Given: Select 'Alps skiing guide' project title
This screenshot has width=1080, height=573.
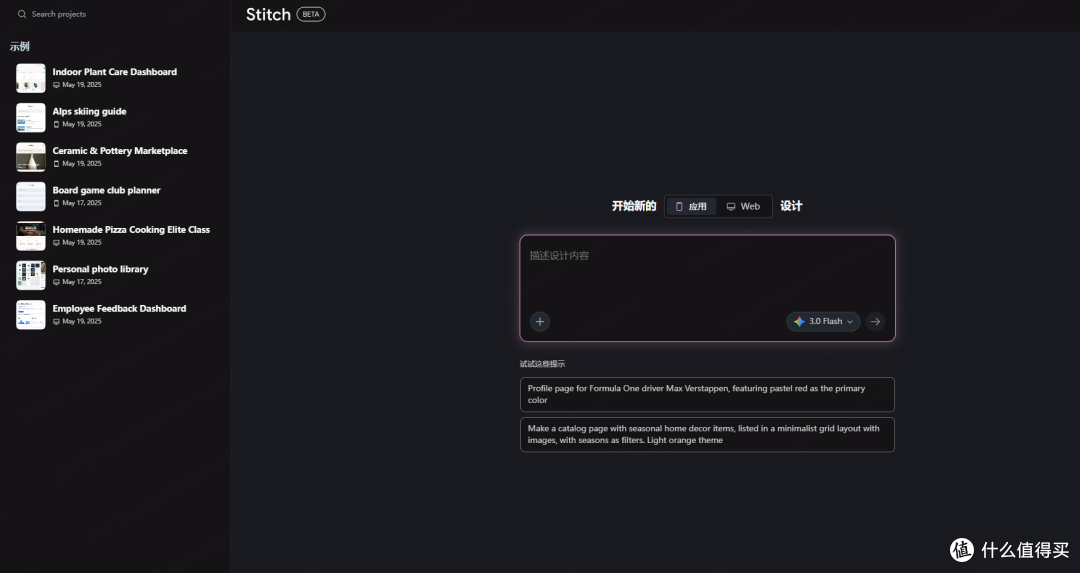Looking at the screenshot, I should [90, 111].
